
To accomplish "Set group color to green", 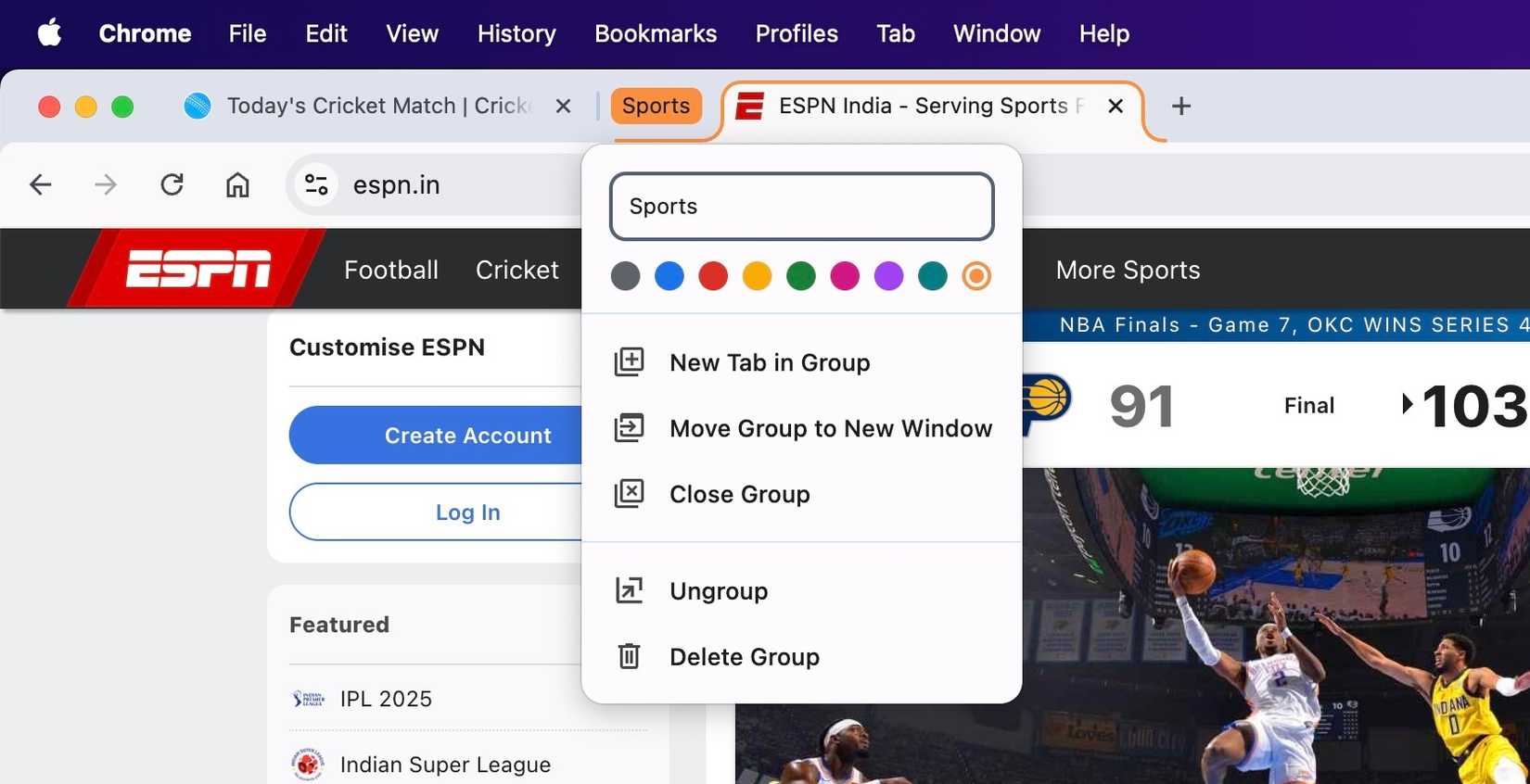I will pyautogui.click(x=800, y=275).
